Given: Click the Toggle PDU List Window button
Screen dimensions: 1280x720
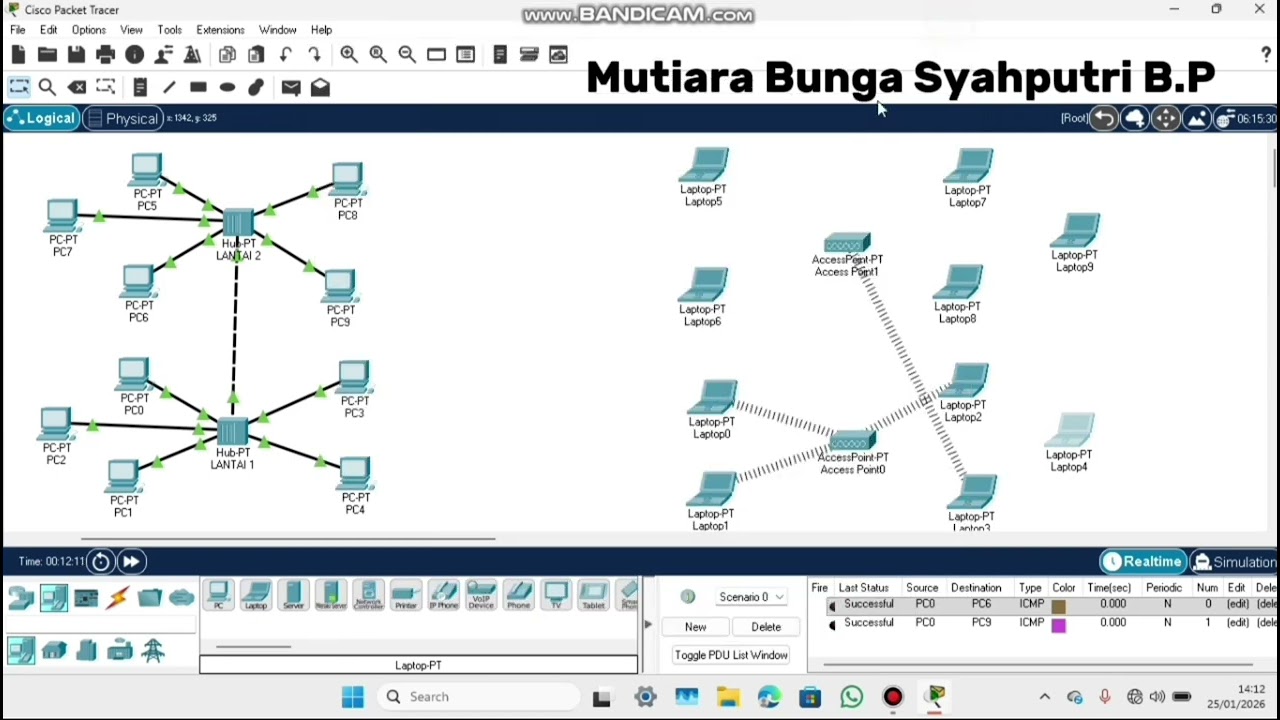Looking at the screenshot, I should pyautogui.click(x=731, y=655).
